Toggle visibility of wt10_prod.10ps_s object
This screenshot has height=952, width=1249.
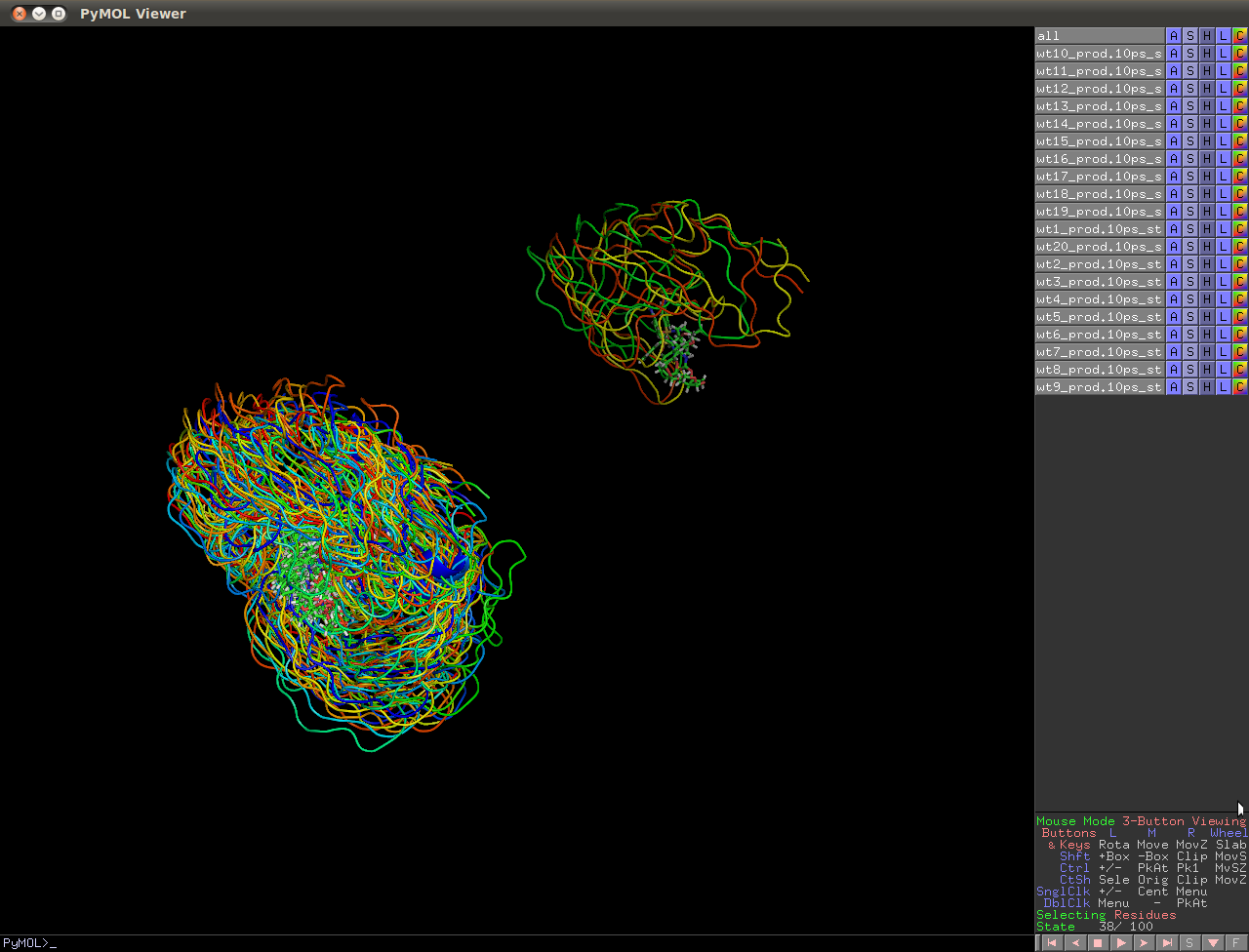[x=1100, y=54]
